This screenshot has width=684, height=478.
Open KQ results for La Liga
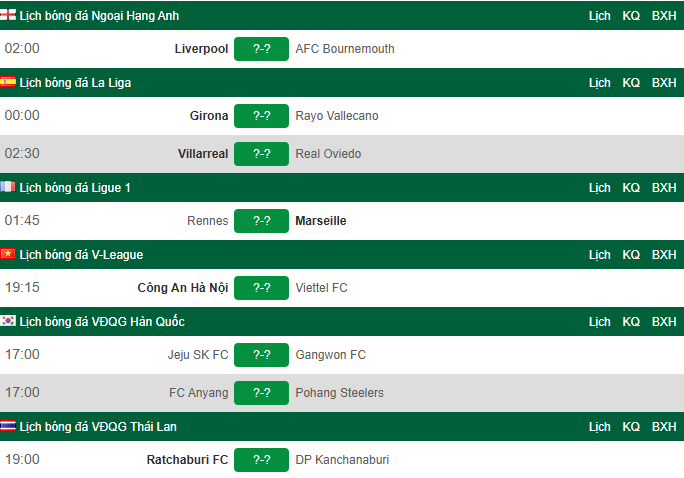631,83
